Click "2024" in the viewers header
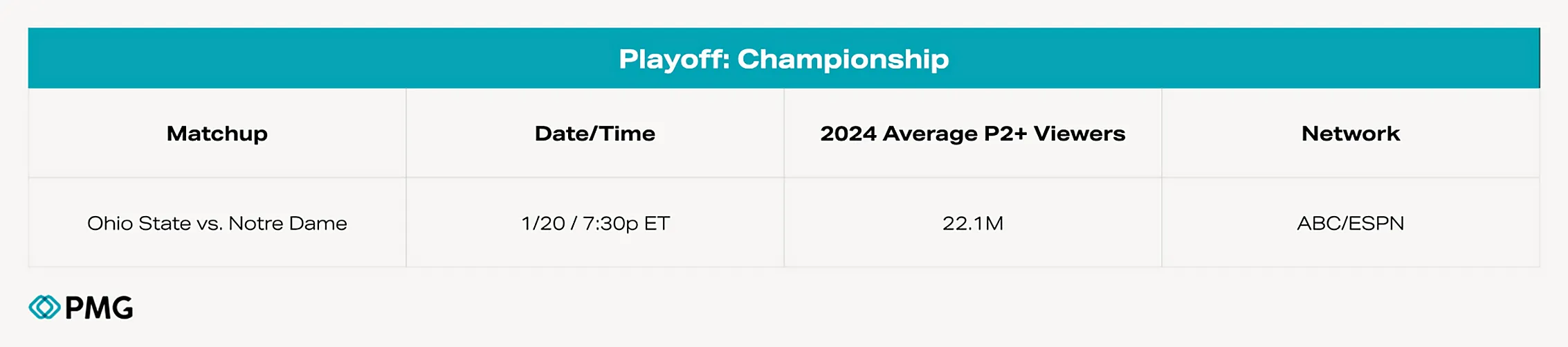 (x=848, y=133)
